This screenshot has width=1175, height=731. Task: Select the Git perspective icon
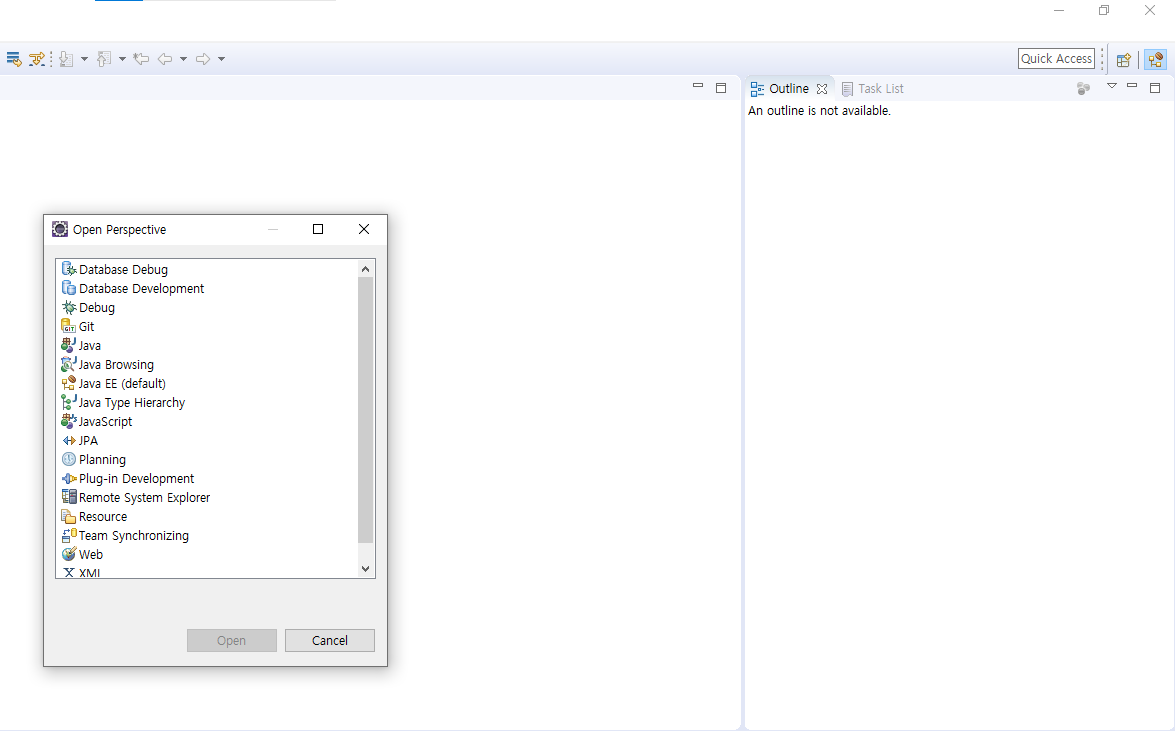click(68, 326)
